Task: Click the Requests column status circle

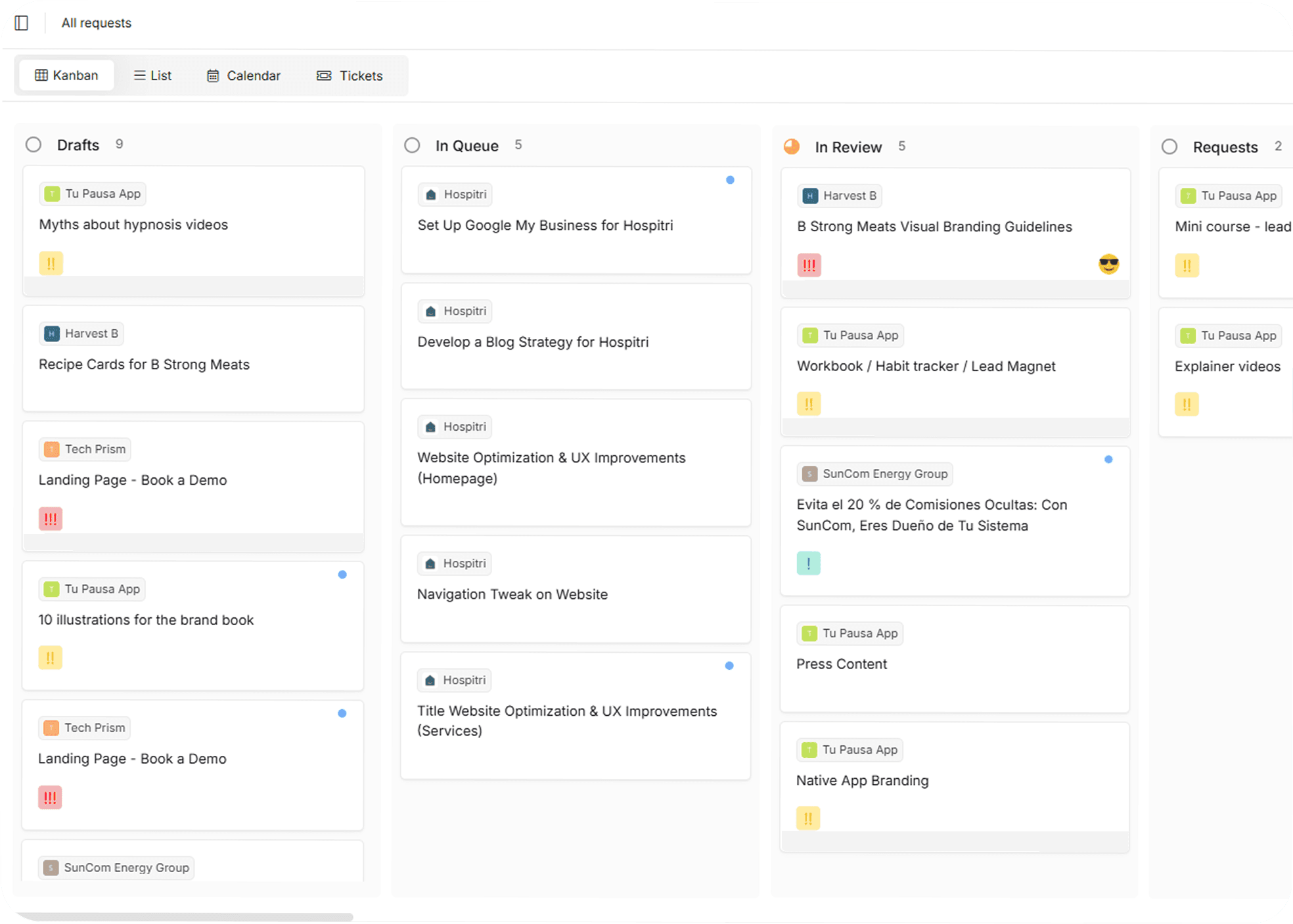Action: point(1169,146)
